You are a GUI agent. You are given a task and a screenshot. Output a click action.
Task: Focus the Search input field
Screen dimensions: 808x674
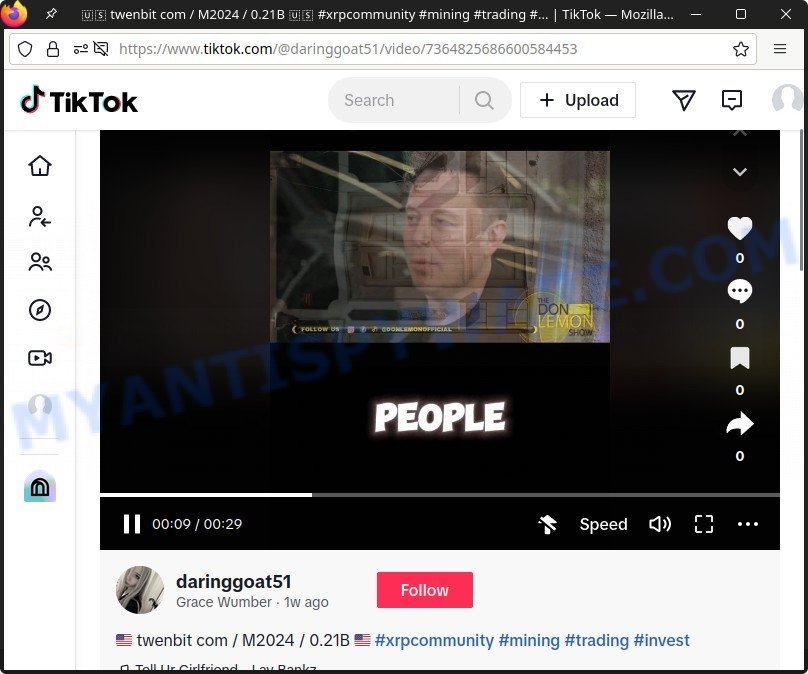point(396,100)
